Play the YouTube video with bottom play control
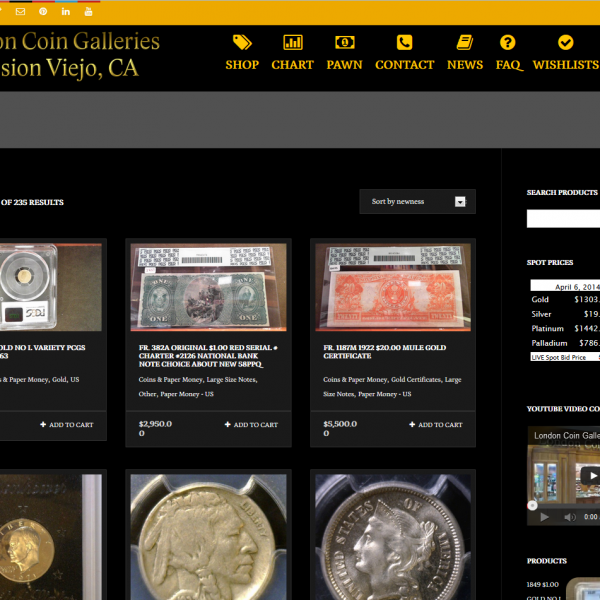This screenshot has height=600, width=600. pyautogui.click(x=544, y=517)
